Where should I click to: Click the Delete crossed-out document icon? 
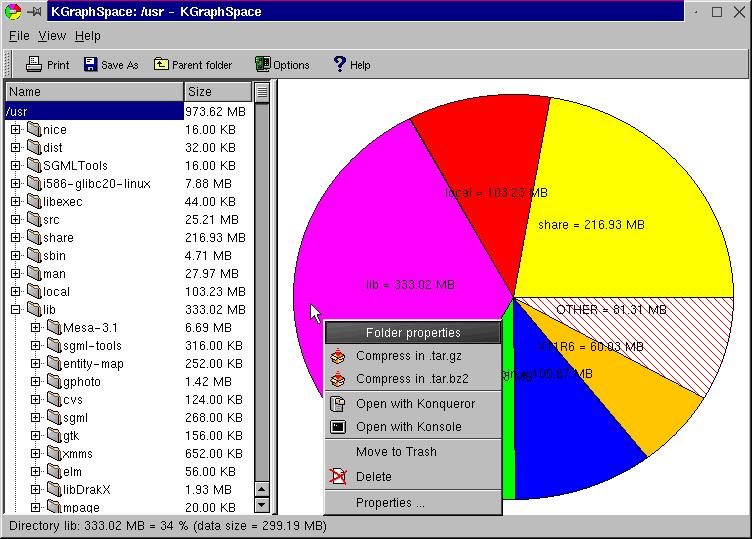(x=338, y=477)
